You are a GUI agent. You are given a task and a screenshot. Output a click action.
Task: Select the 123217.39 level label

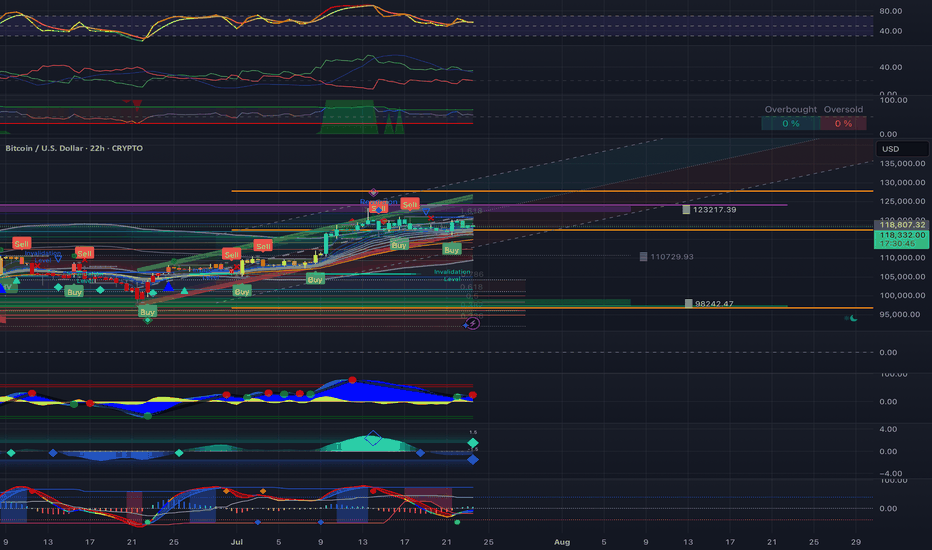pos(714,210)
